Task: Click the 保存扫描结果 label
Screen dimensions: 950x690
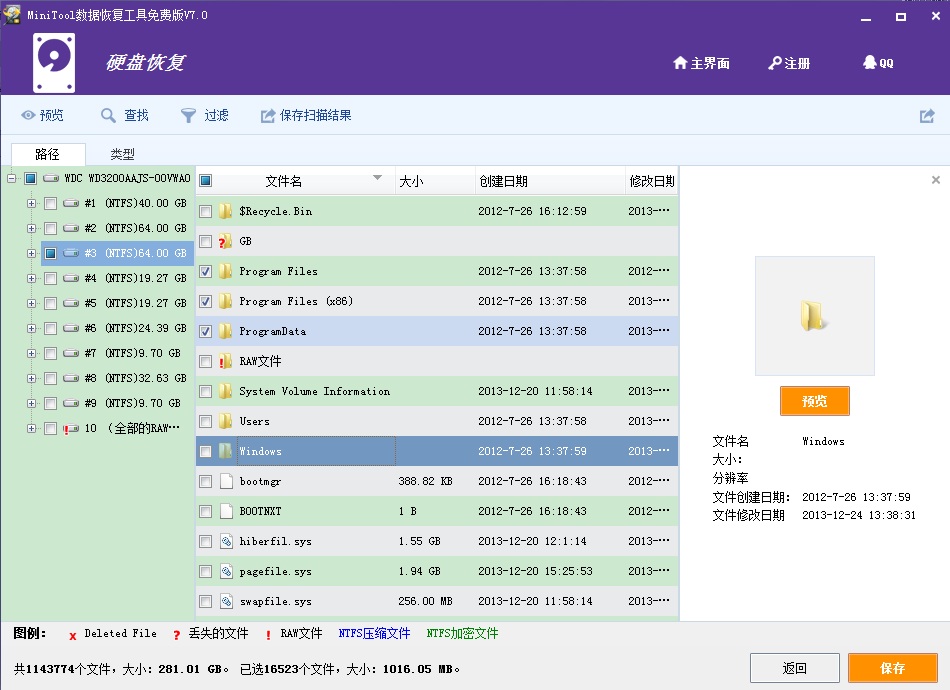Action: pyautogui.click(x=316, y=115)
